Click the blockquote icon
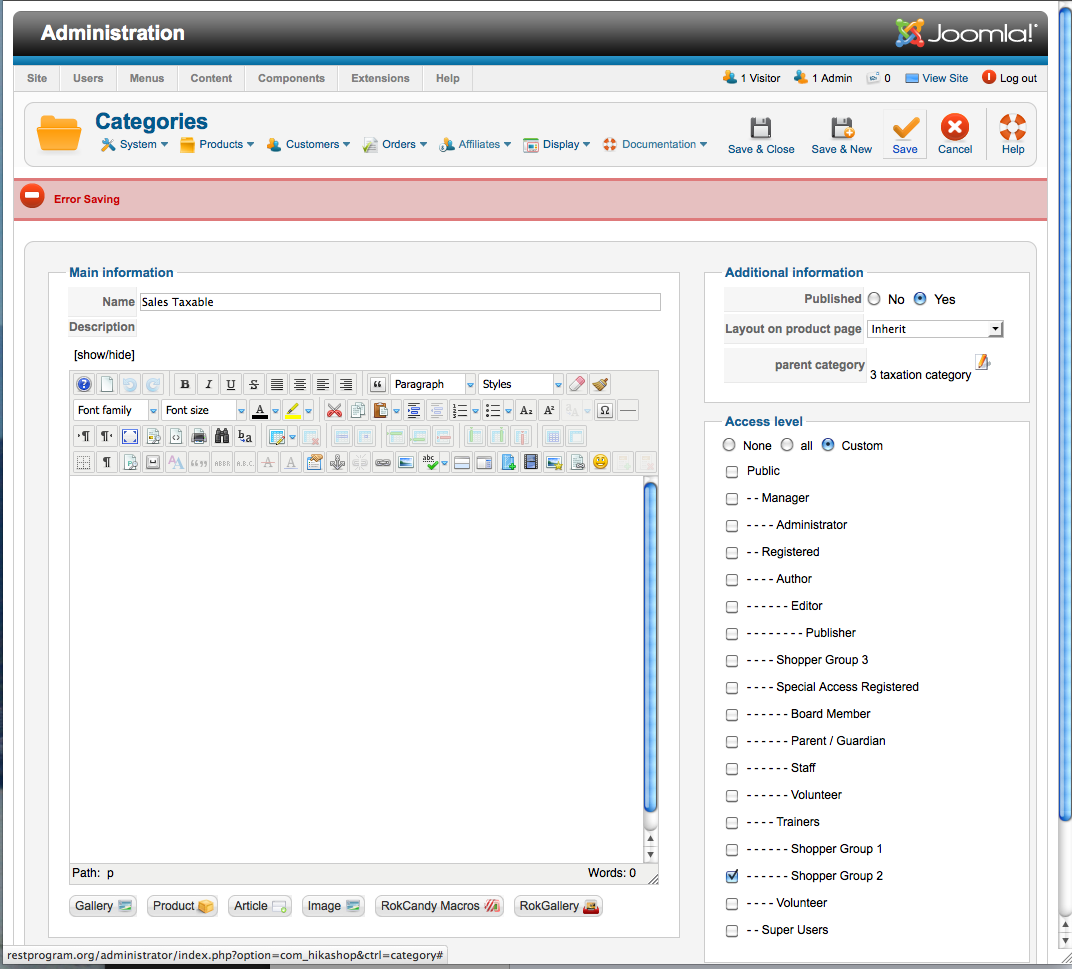The height and width of the screenshot is (969, 1072). pyautogui.click(x=377, y=384)
